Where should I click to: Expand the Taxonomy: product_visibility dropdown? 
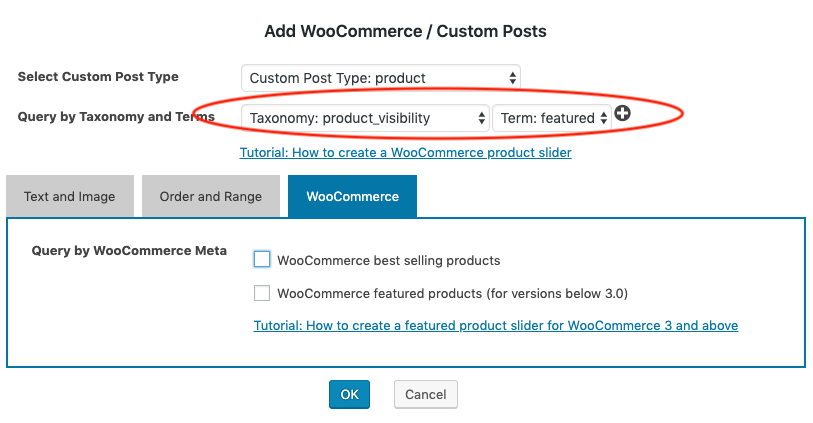[x=364, y=118]
